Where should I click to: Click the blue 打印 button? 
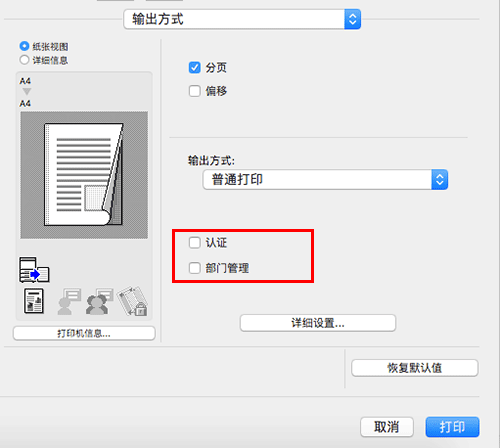click(452, 427)
